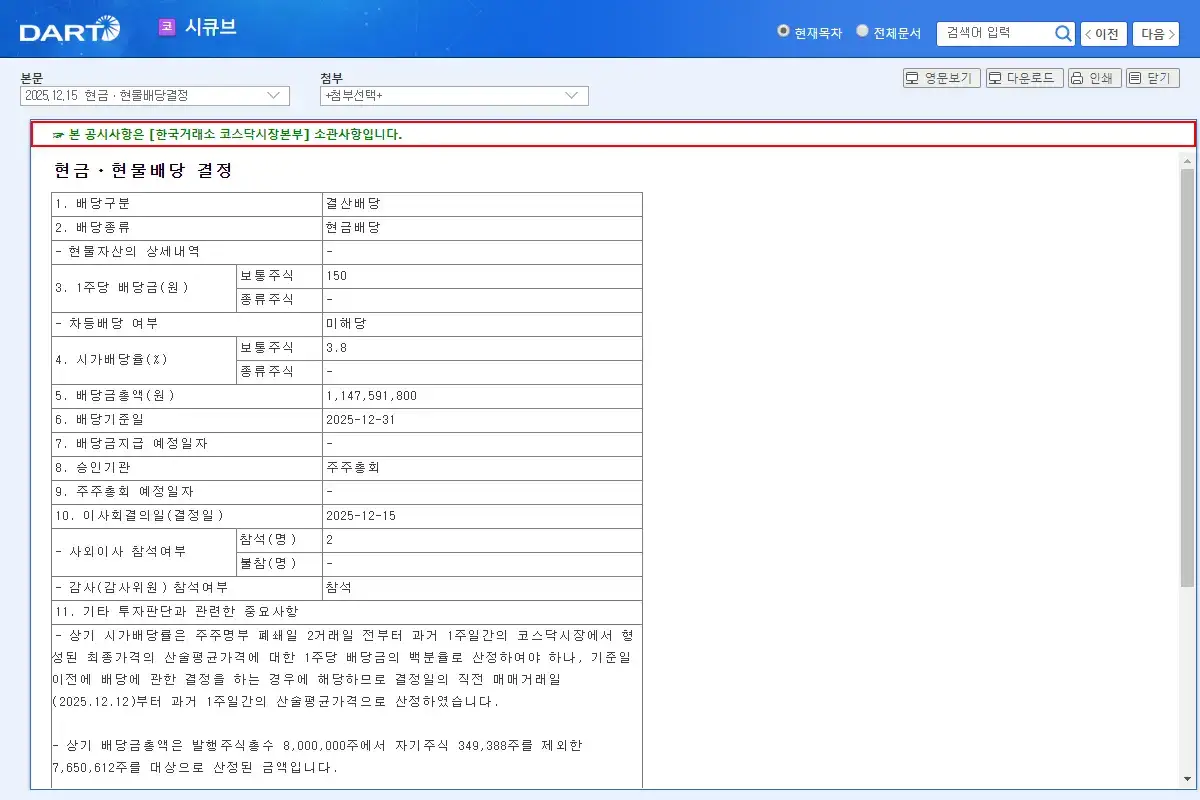
Task: Click the 5. 배당금총액(원) row label
Action: pos(114,396)
